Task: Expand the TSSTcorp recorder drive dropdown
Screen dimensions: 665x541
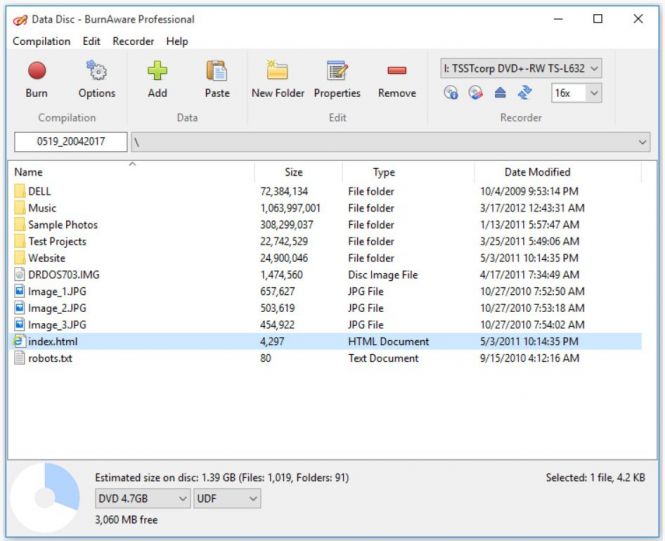Action: (521, 68)
